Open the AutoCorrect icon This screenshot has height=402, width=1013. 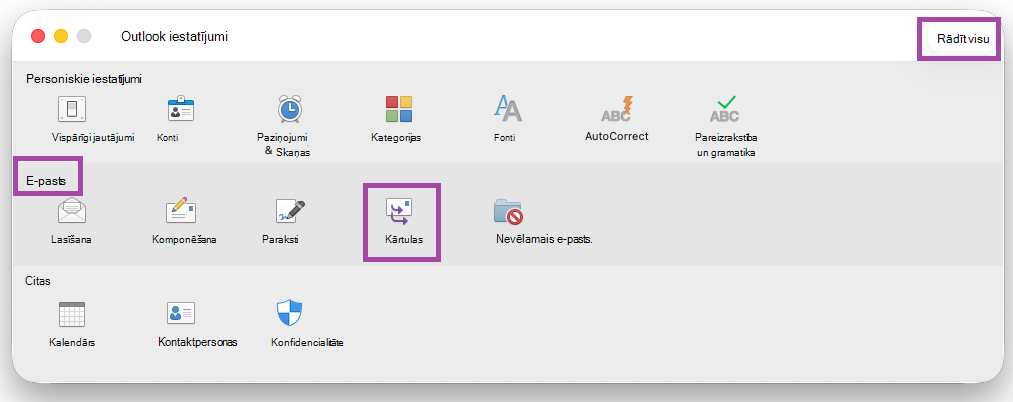(616, 109)
